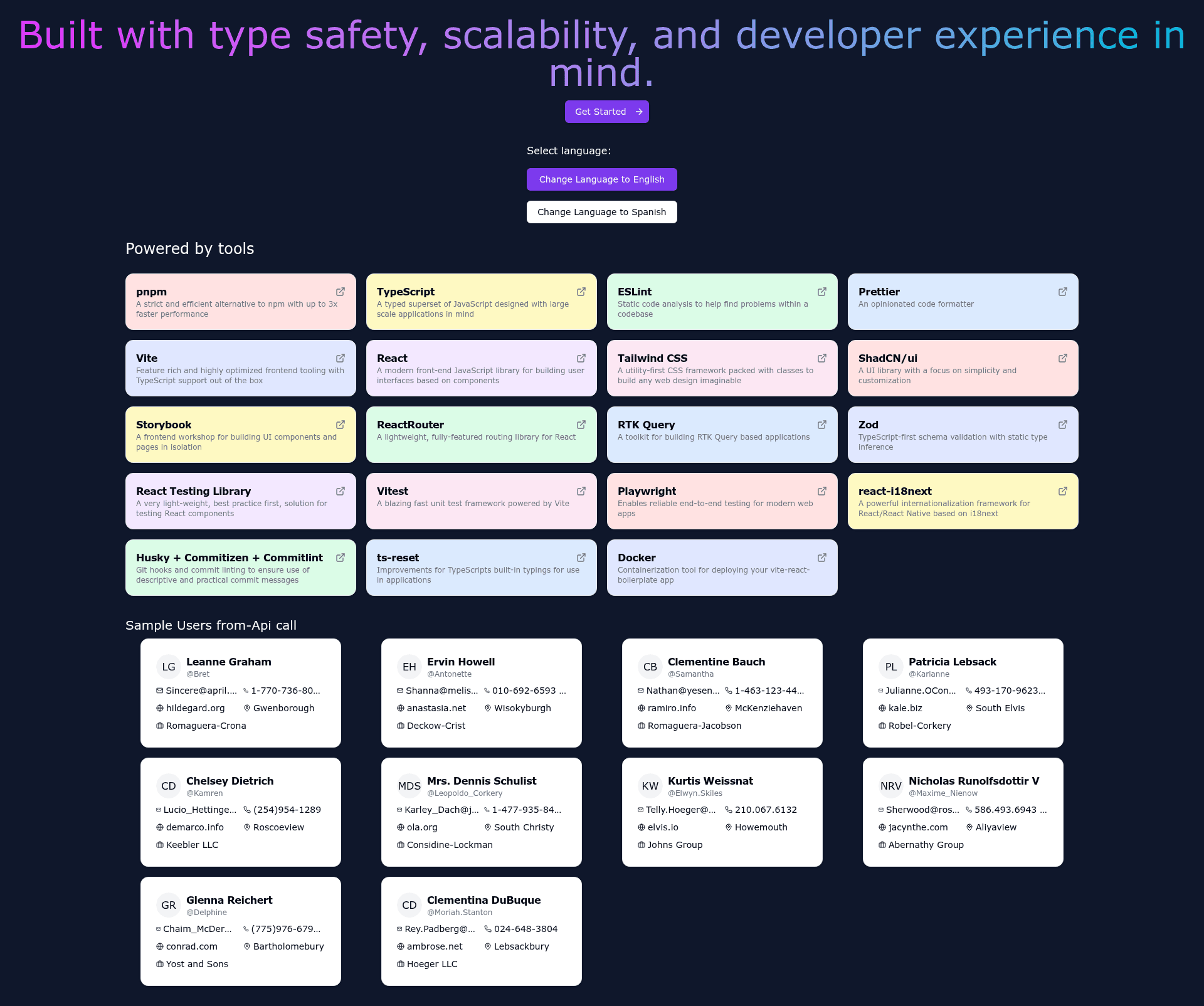Click the briefcase icon beside Deckow-Crist
Screen dimensions: 1204x1006
tap(401, 726)
